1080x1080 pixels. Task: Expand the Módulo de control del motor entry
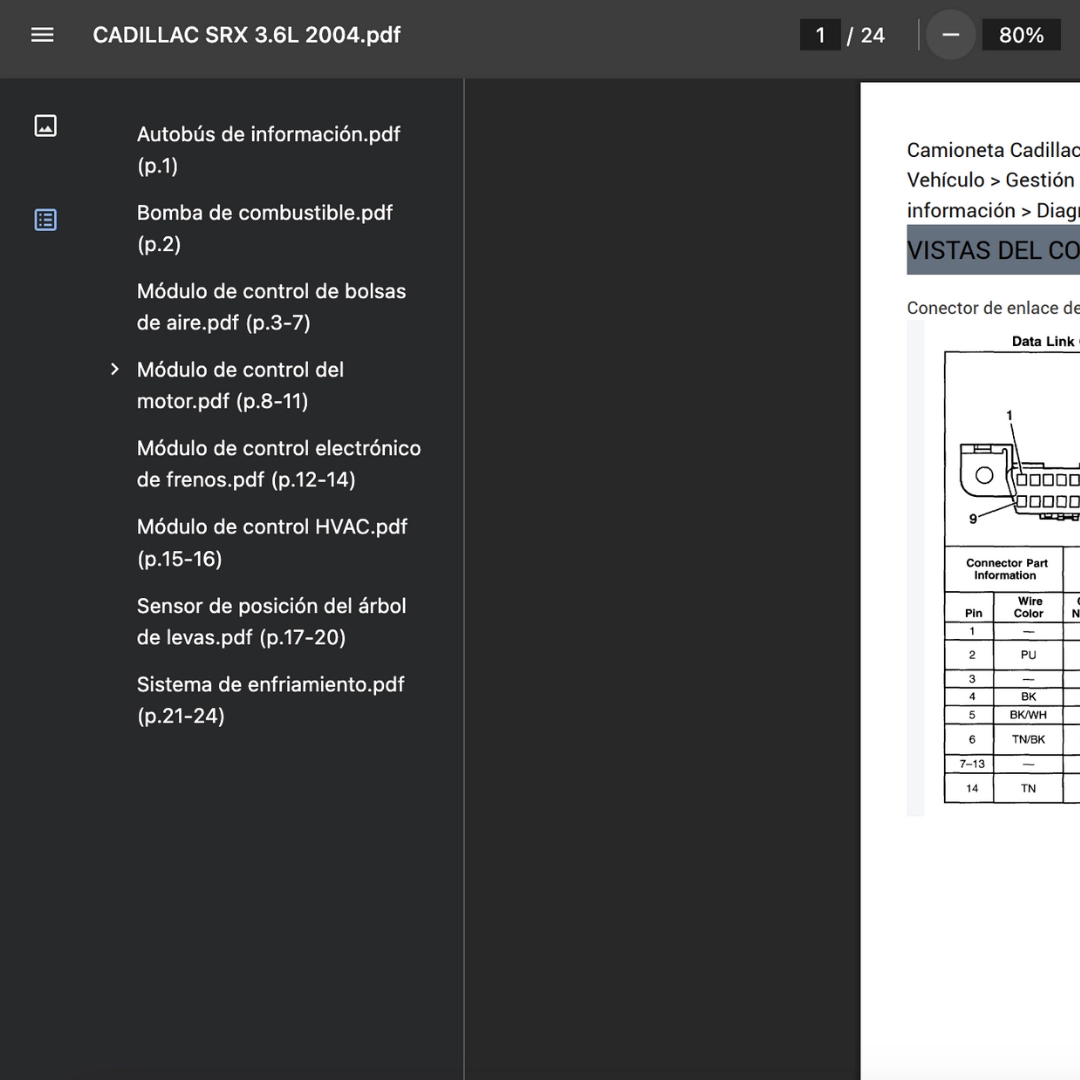coord(115,370)
